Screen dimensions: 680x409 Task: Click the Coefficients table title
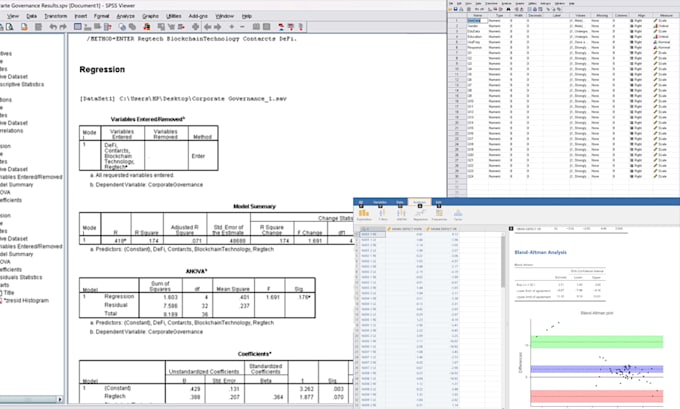coord(255,354)
